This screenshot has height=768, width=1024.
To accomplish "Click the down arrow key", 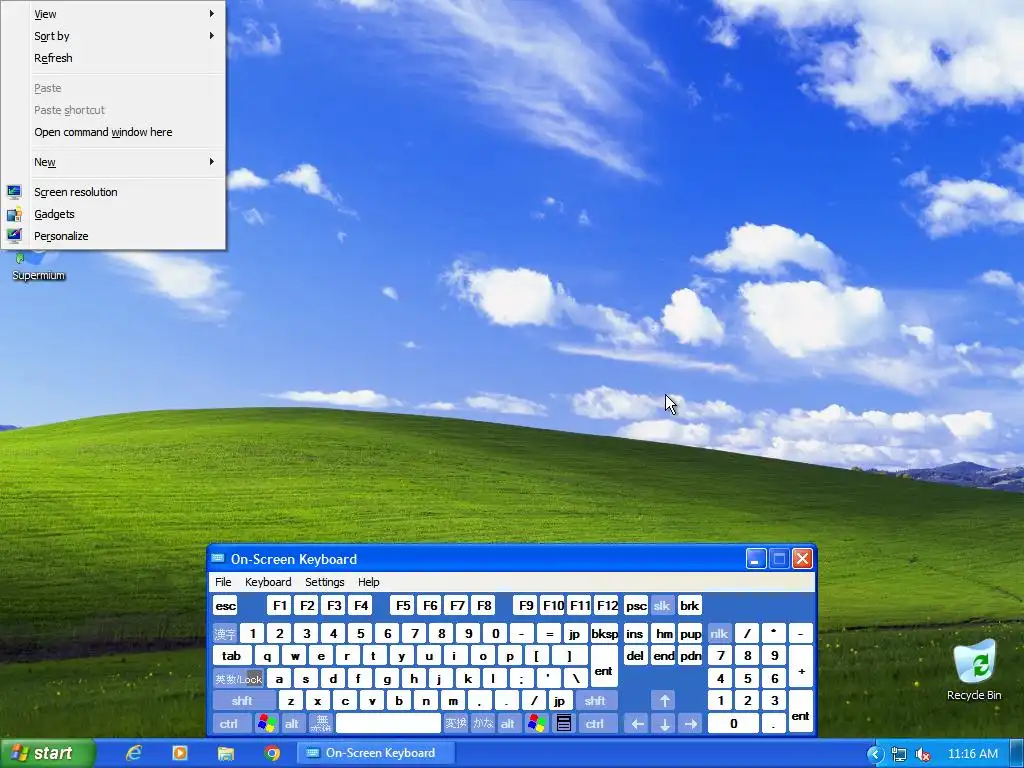I will click(664, 724).
